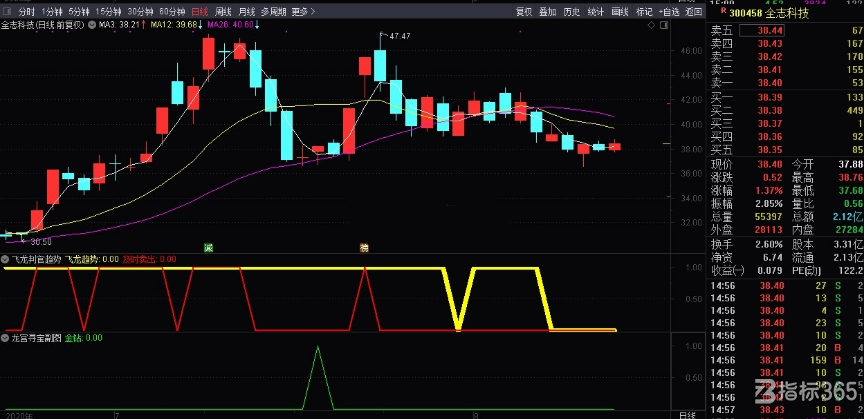This screenshot has height=419, width=866.
Task: Click the 159 lot trade row at 14:56
Action: pyautogui.click(x=786, y=360)
